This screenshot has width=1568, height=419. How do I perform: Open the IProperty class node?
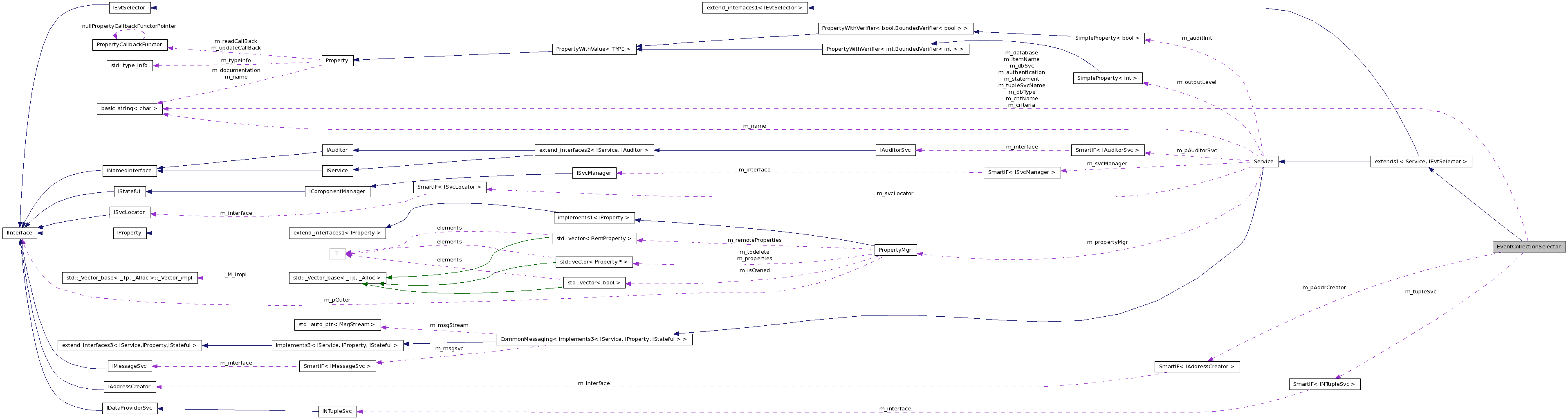tap(129, 233)
